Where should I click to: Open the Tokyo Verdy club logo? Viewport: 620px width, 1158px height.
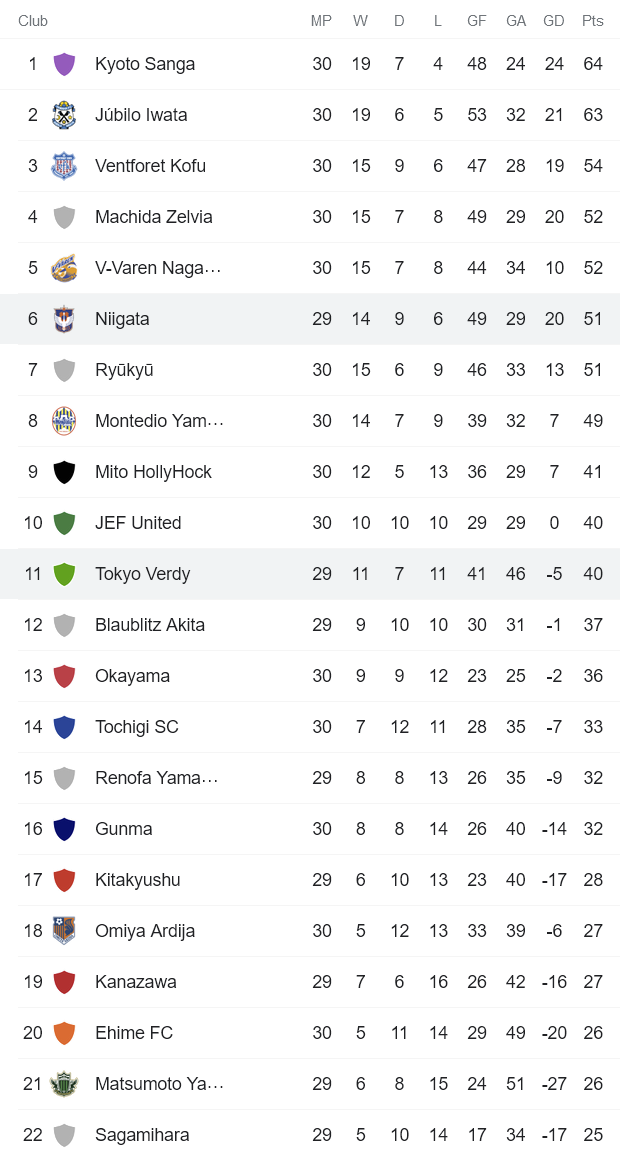60,573
